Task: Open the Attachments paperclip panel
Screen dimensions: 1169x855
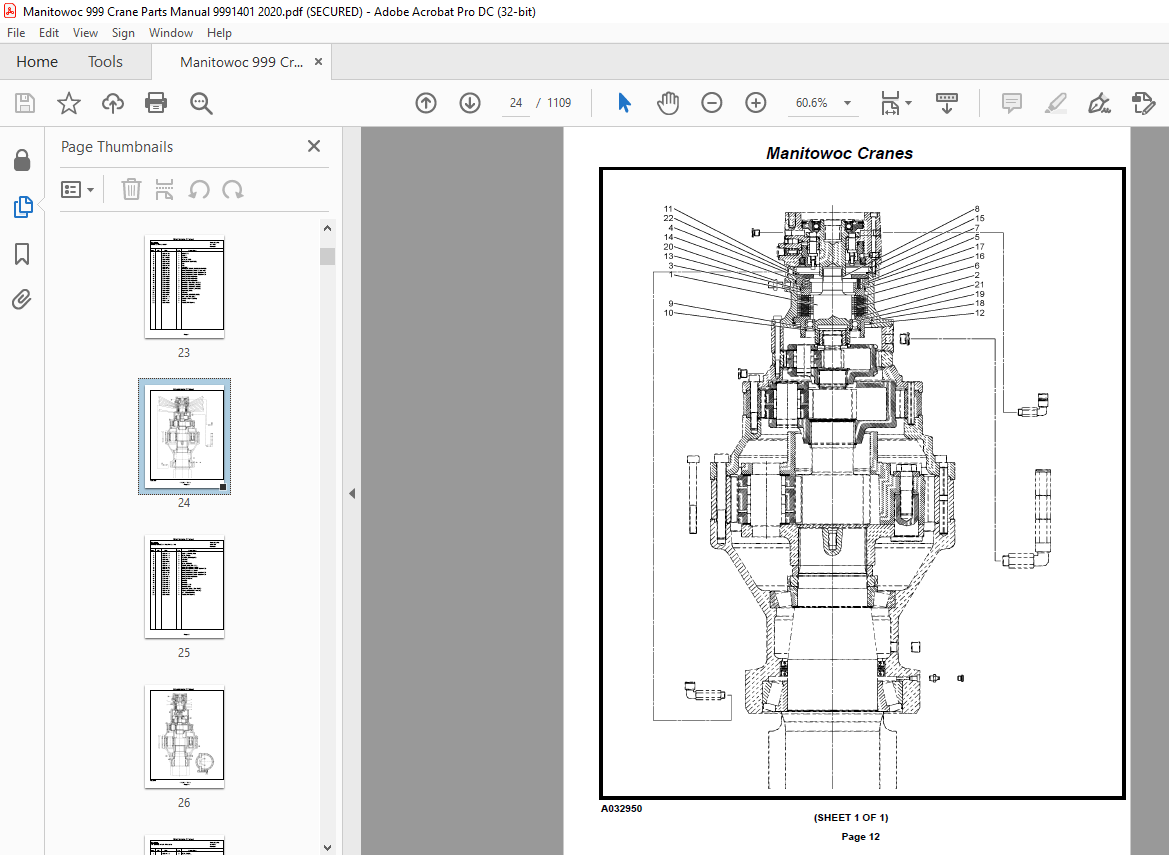Action: click(x=22, y=300)
